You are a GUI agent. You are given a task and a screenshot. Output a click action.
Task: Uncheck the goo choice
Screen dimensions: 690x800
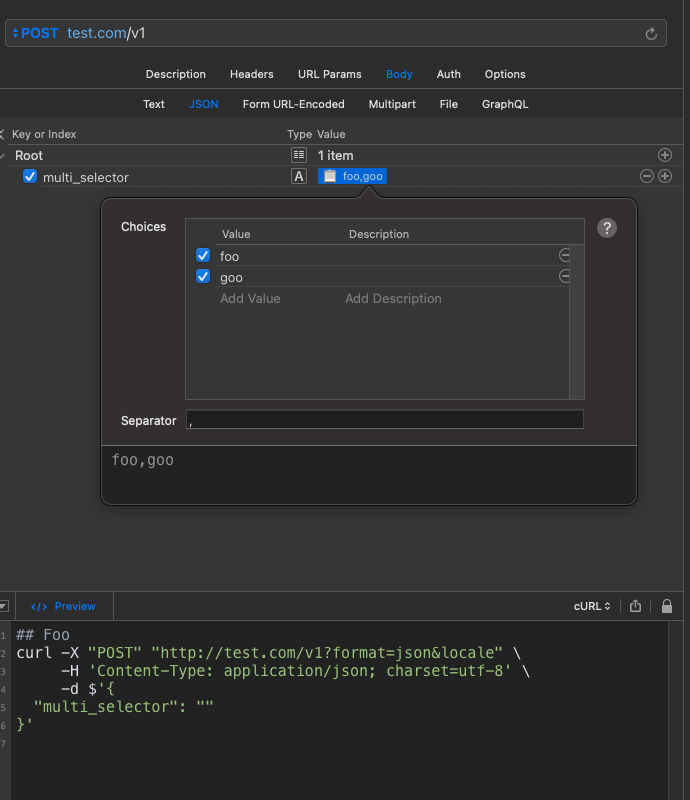coord(203,277)
